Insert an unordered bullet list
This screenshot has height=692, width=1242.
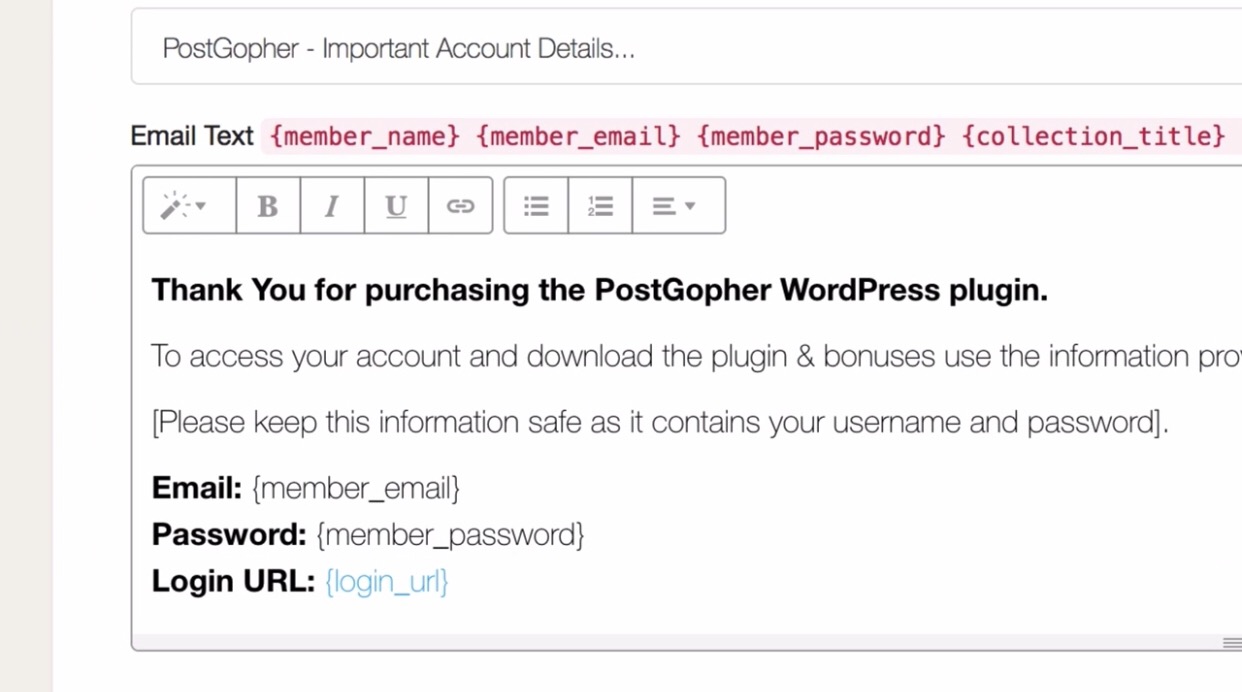[536, 206]
